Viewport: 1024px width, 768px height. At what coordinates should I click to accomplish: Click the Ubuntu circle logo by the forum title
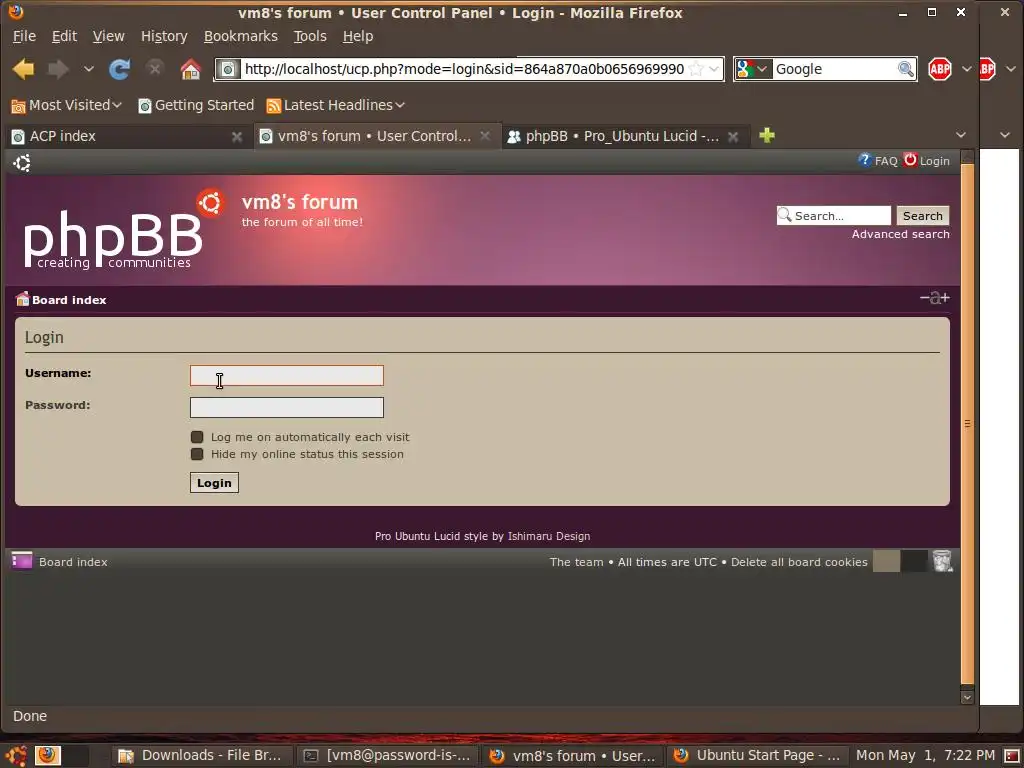coord(211,203)
